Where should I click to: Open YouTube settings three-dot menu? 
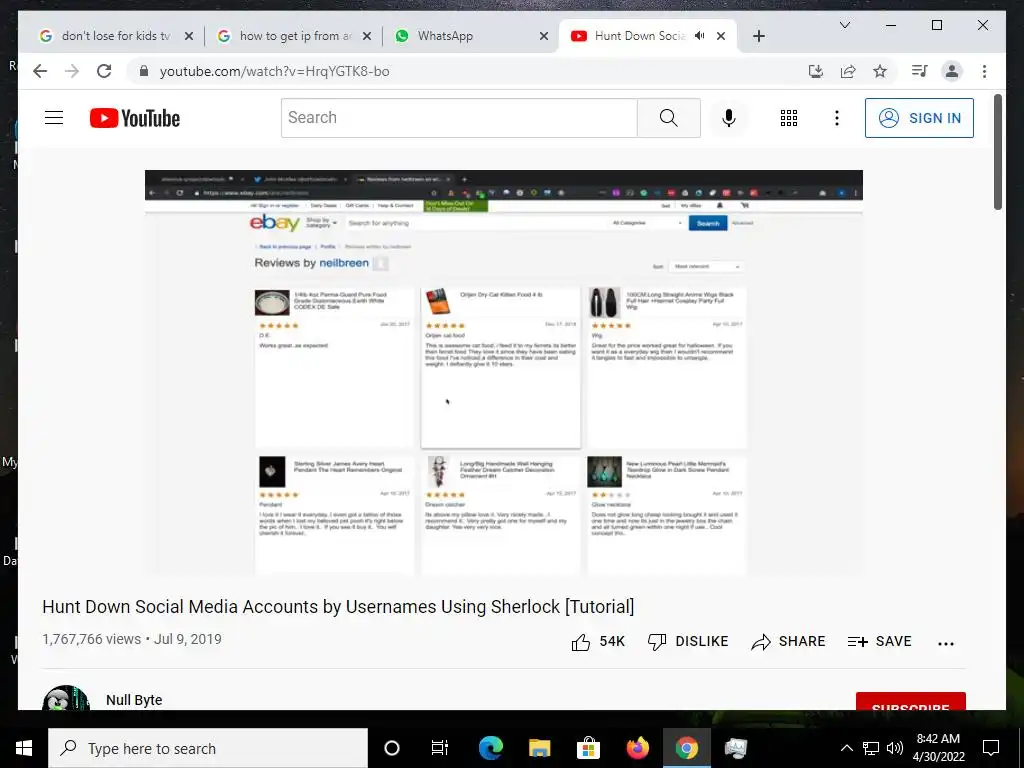837,118
